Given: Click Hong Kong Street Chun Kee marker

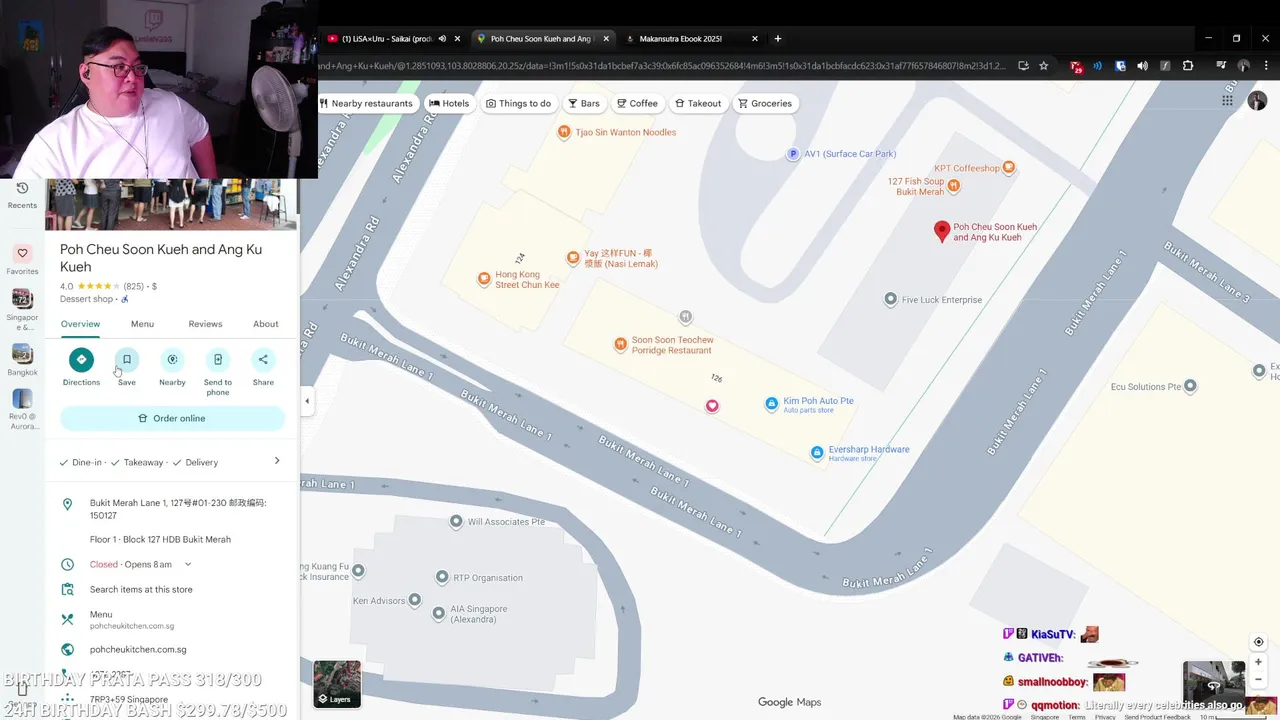Looking at the screenshot, I should pyautogui.click(x=484, y=279).
